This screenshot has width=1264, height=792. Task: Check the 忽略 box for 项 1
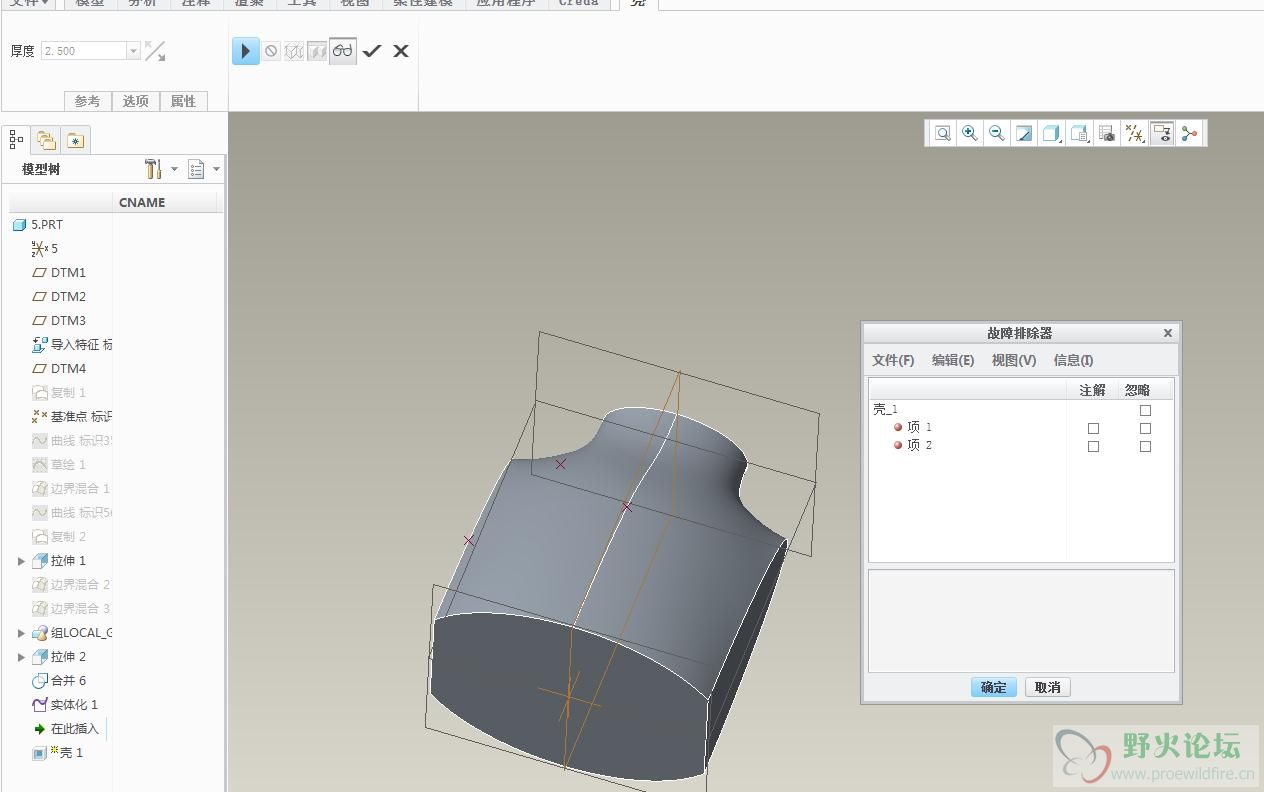point(1145,428)
